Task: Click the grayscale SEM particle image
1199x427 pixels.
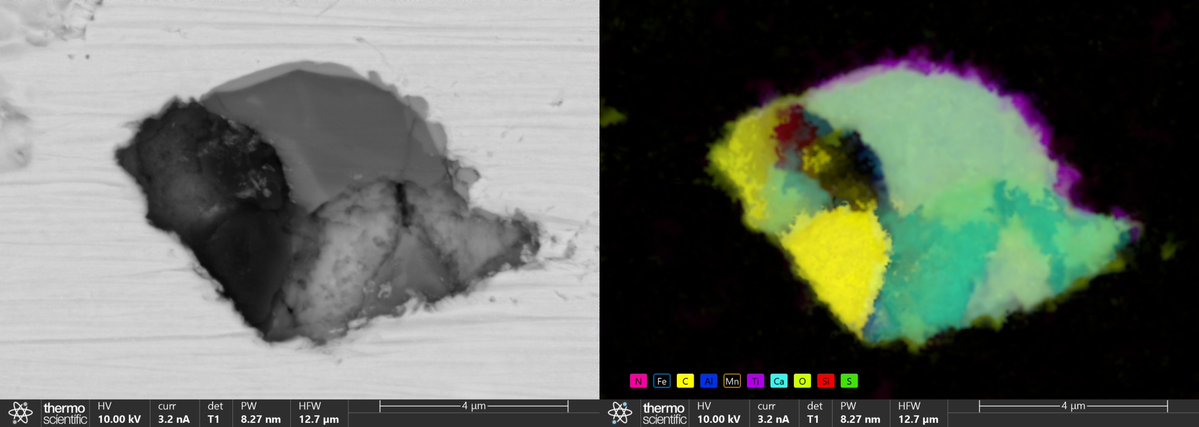Action: click(300, 200)
